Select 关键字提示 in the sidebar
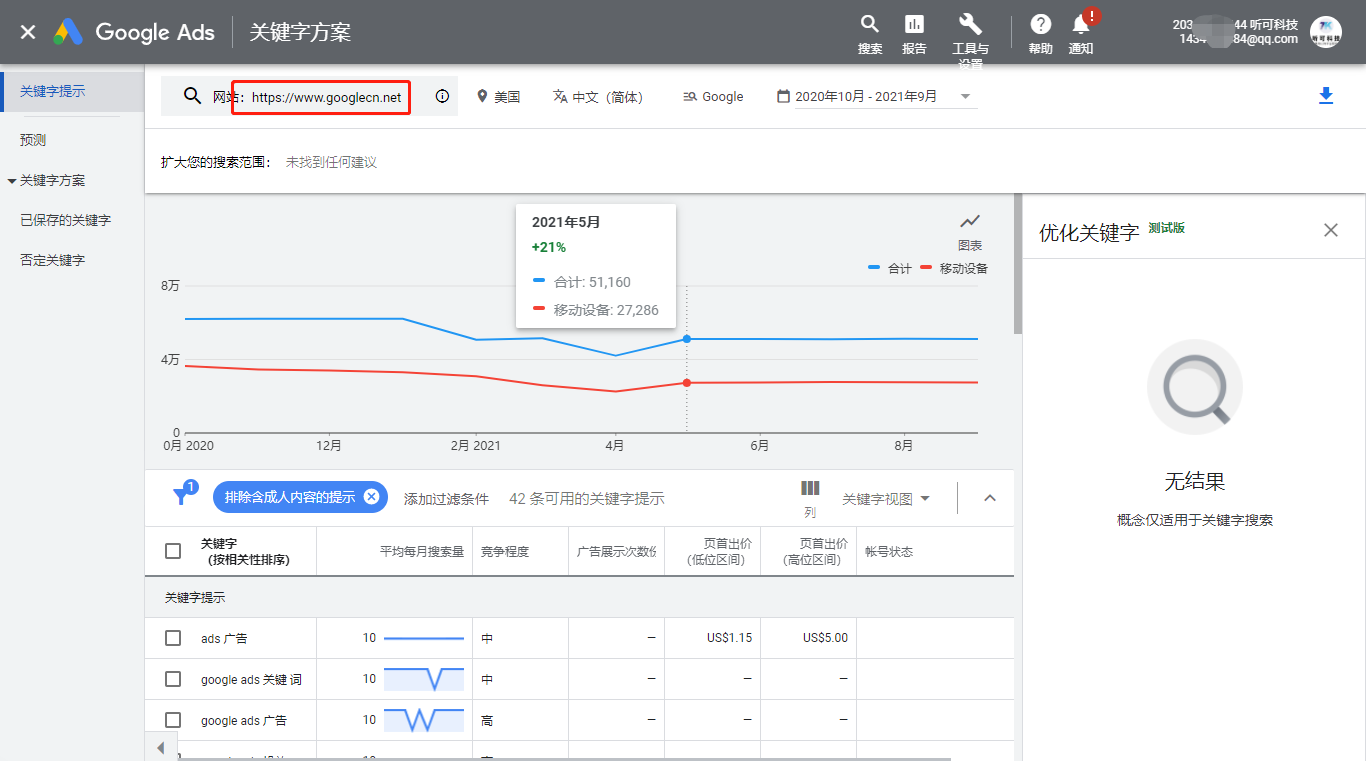 [72, 91]
